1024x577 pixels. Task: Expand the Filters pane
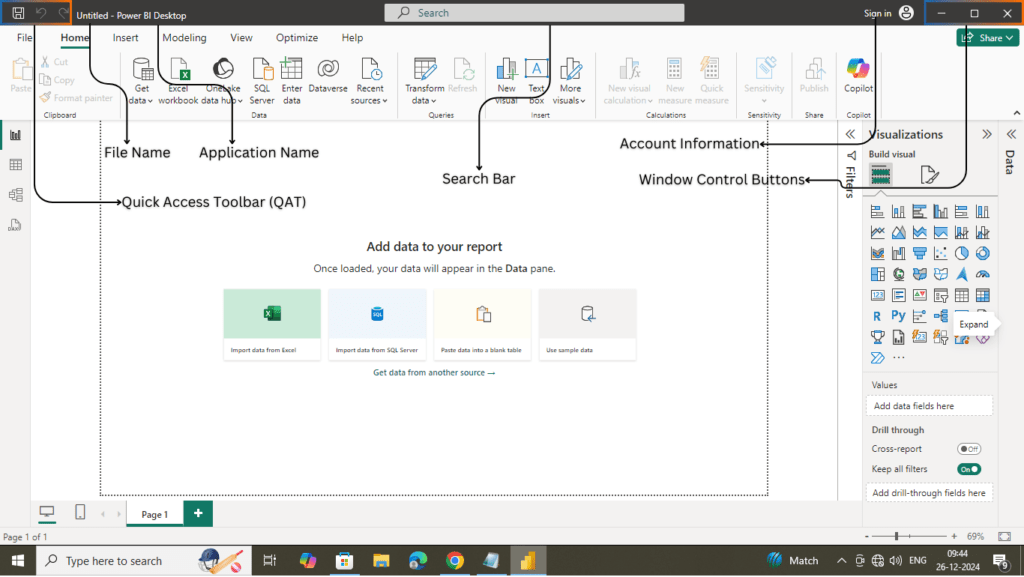850,134
